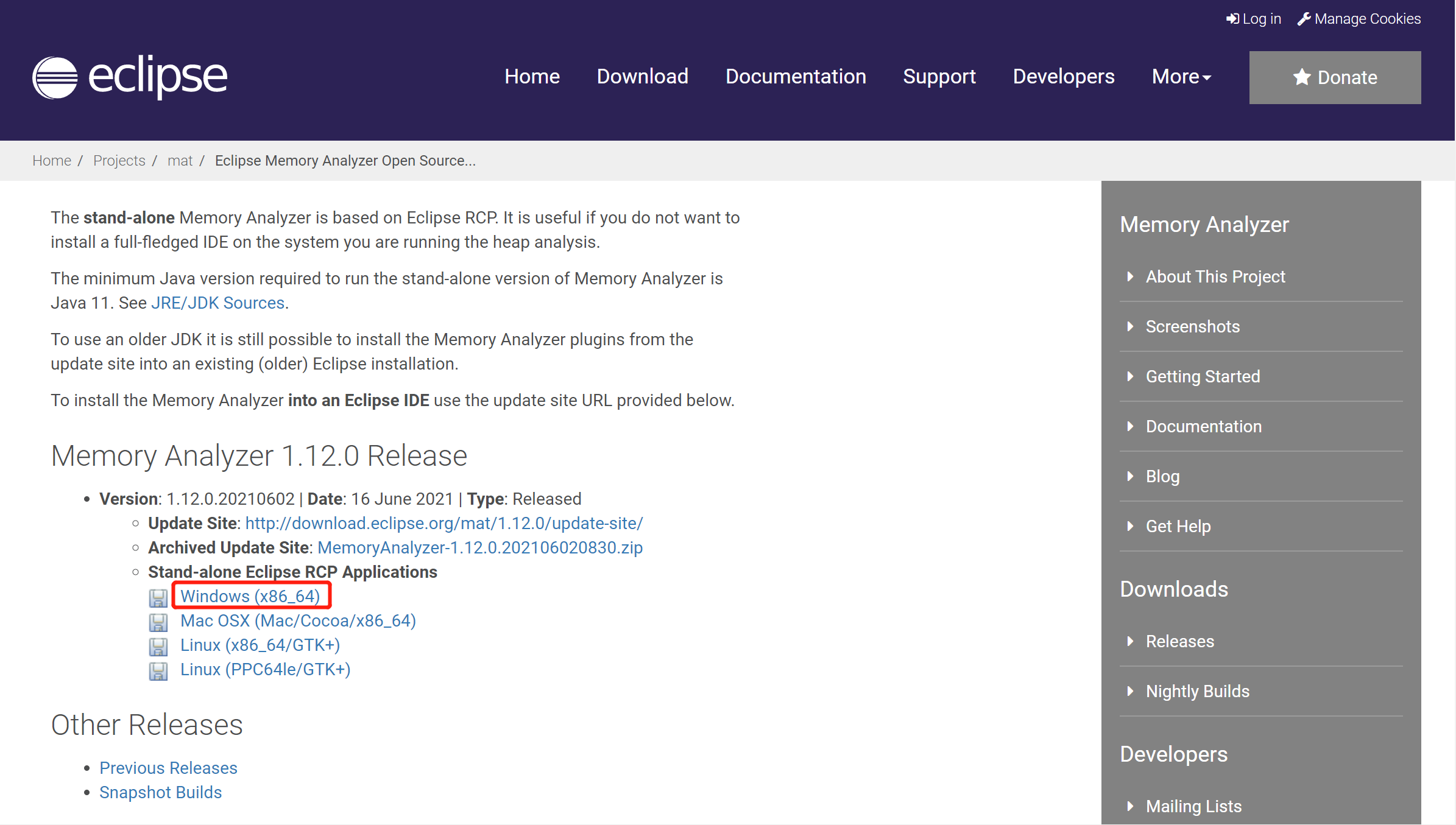Open Screenshots in the sidebar

[x=1192, y=326]
